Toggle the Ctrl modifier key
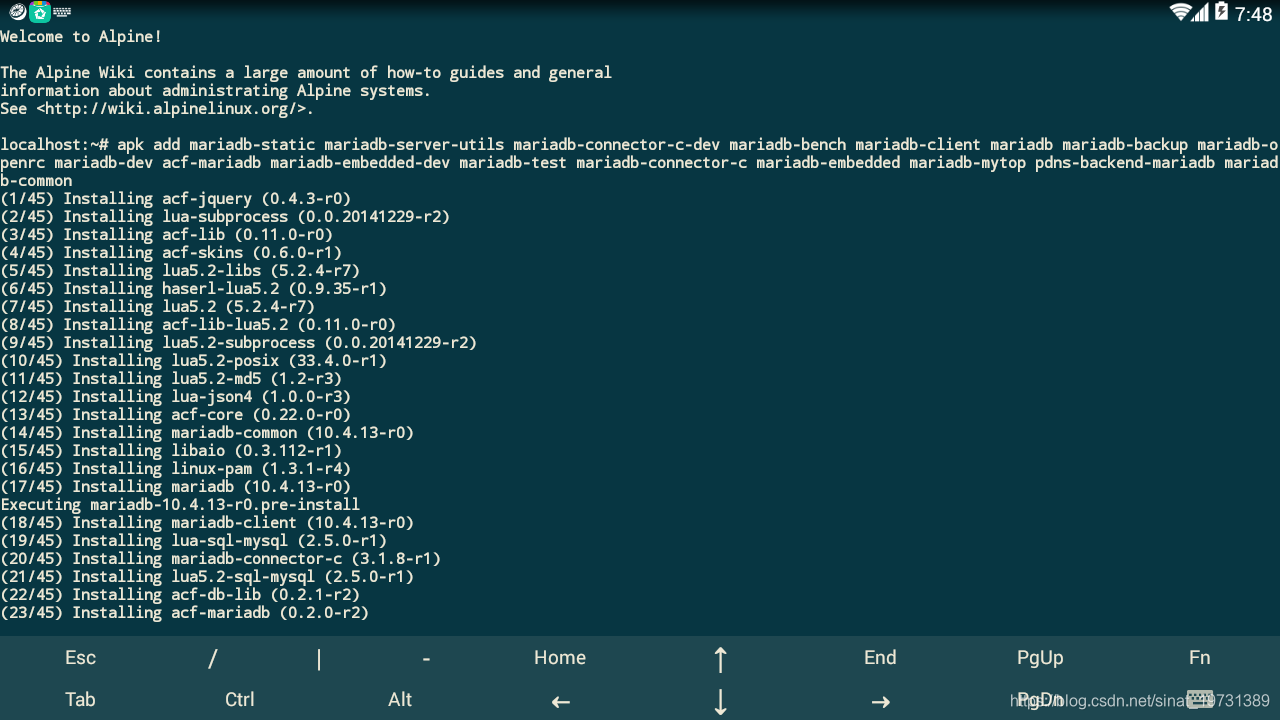This screenshot has width=1280, height=720. (240, 699)
